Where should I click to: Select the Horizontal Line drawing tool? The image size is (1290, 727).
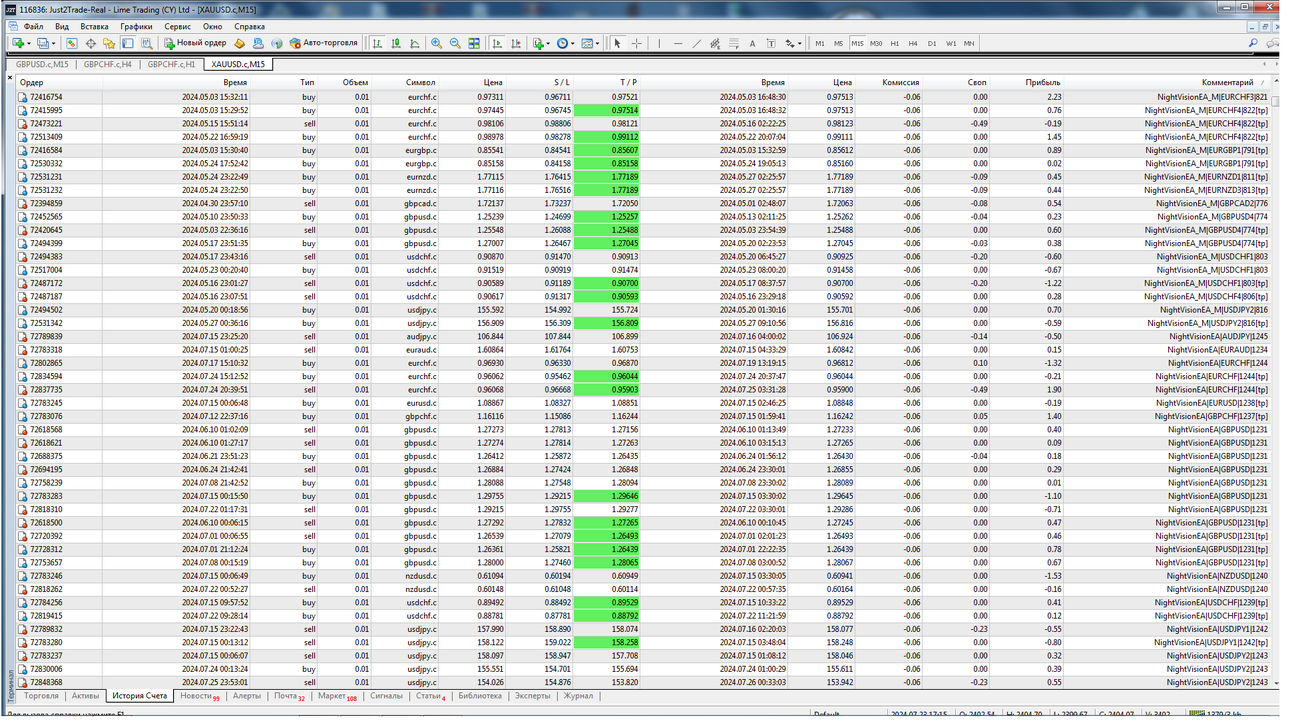point(678,43)
